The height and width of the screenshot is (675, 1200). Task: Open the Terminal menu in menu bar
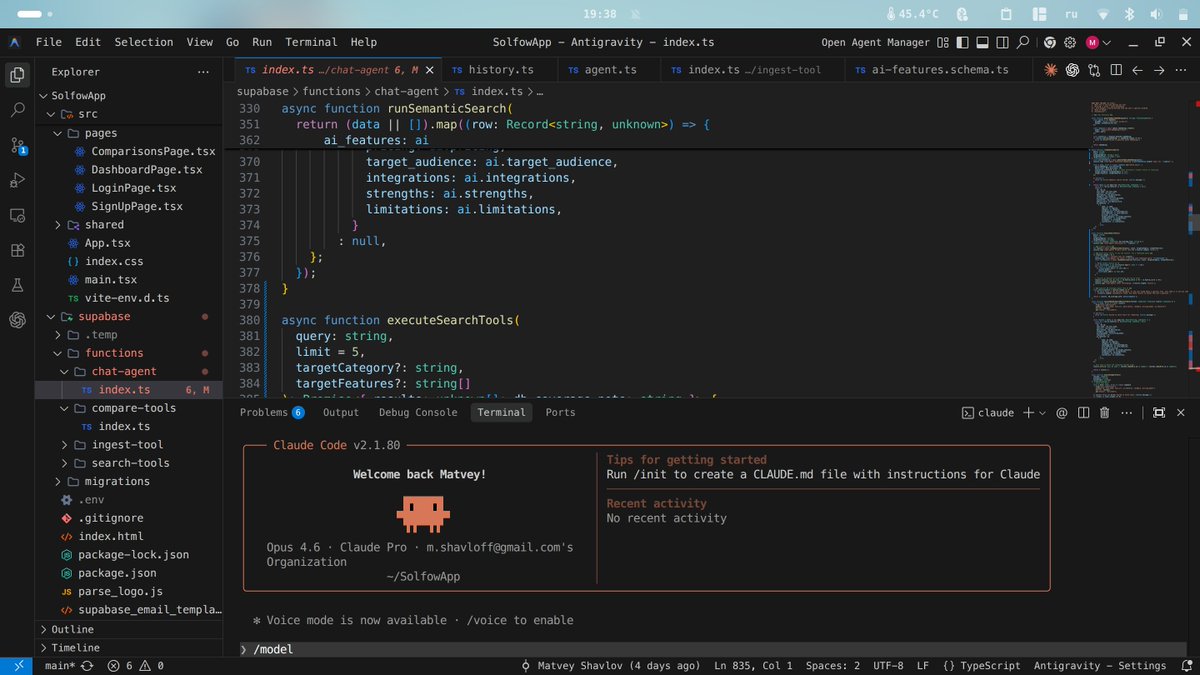tap(311, 42)
